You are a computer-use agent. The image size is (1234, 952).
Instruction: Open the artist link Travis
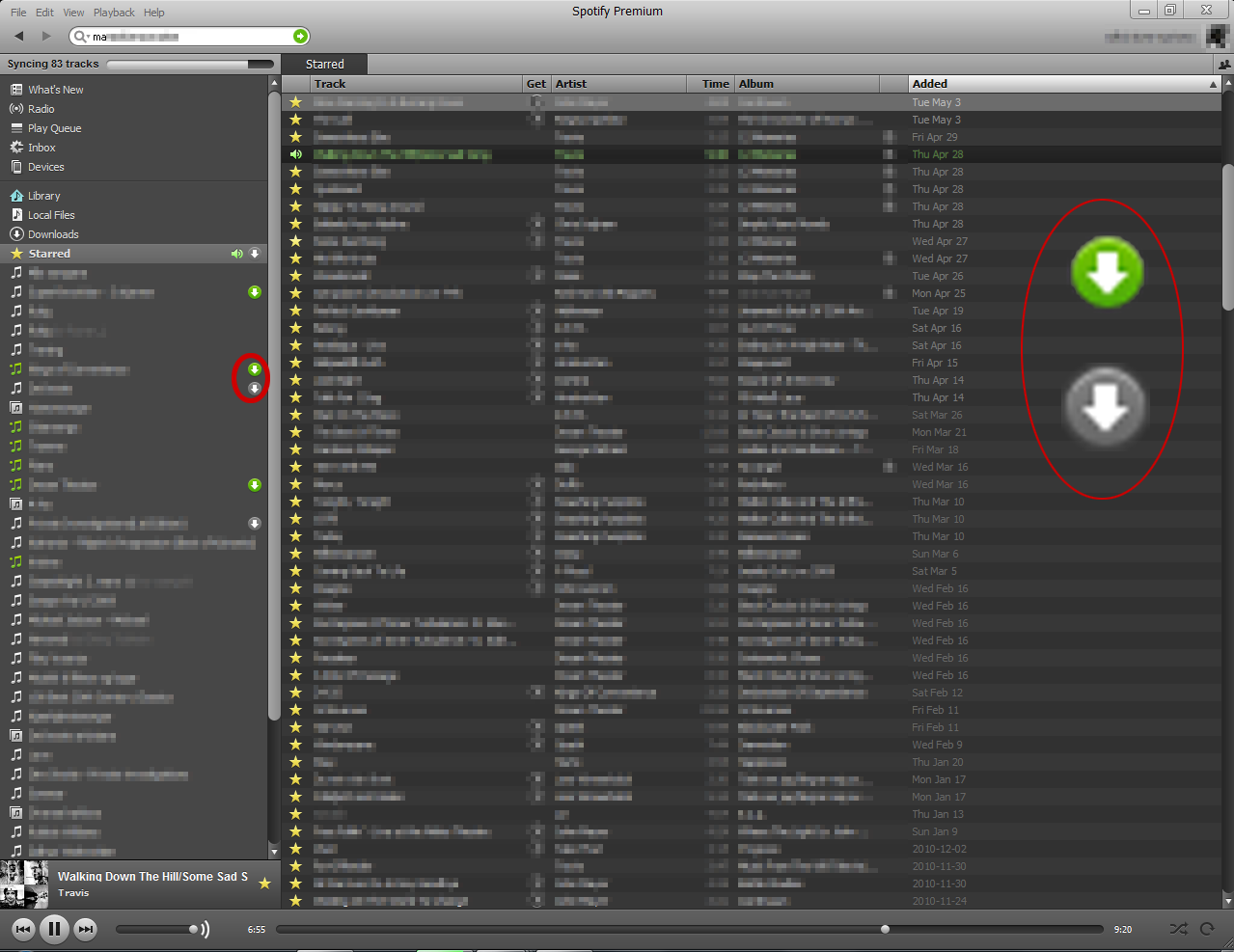[73, 893]
